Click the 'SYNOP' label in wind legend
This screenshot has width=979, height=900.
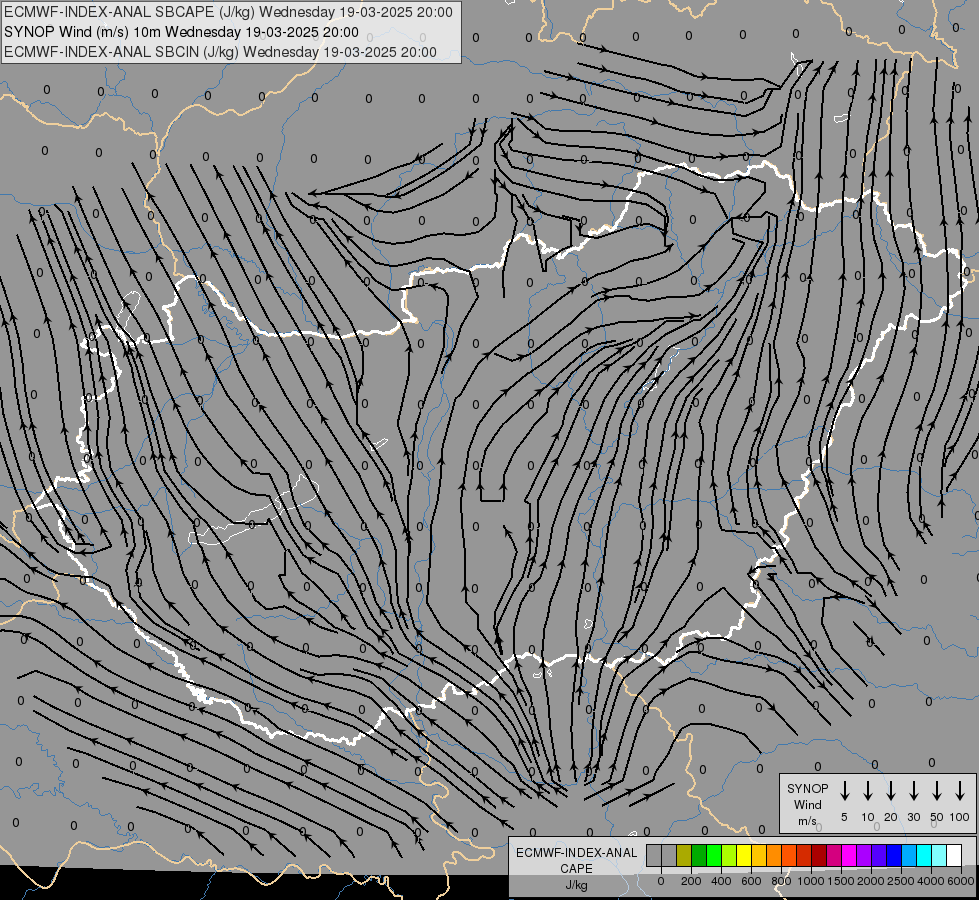(807, 788)
